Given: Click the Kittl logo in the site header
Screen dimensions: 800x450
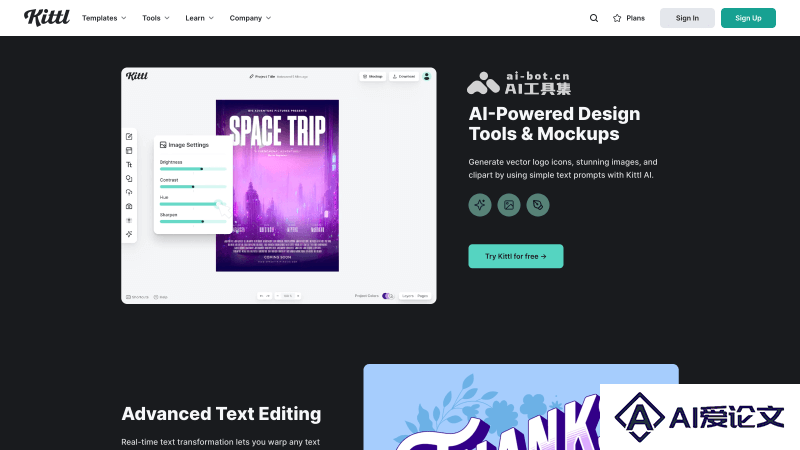Looking at the screenshot, I should point(46,18).
